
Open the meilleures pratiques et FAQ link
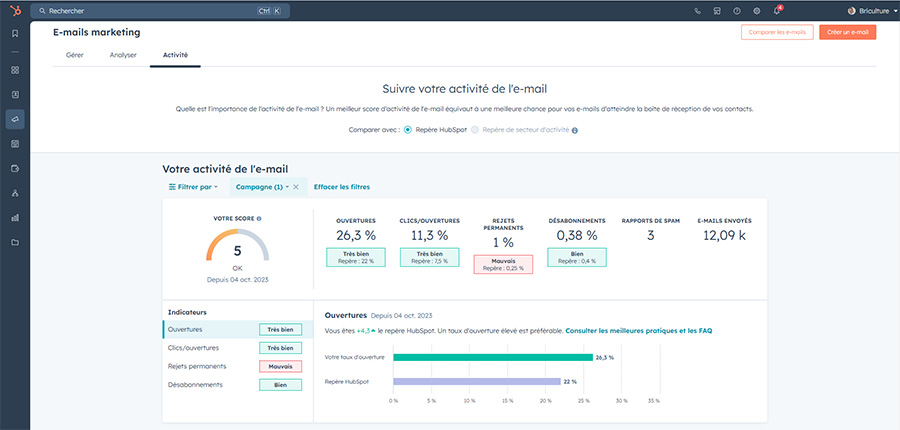pyautogui.click(x=638, y=330)
